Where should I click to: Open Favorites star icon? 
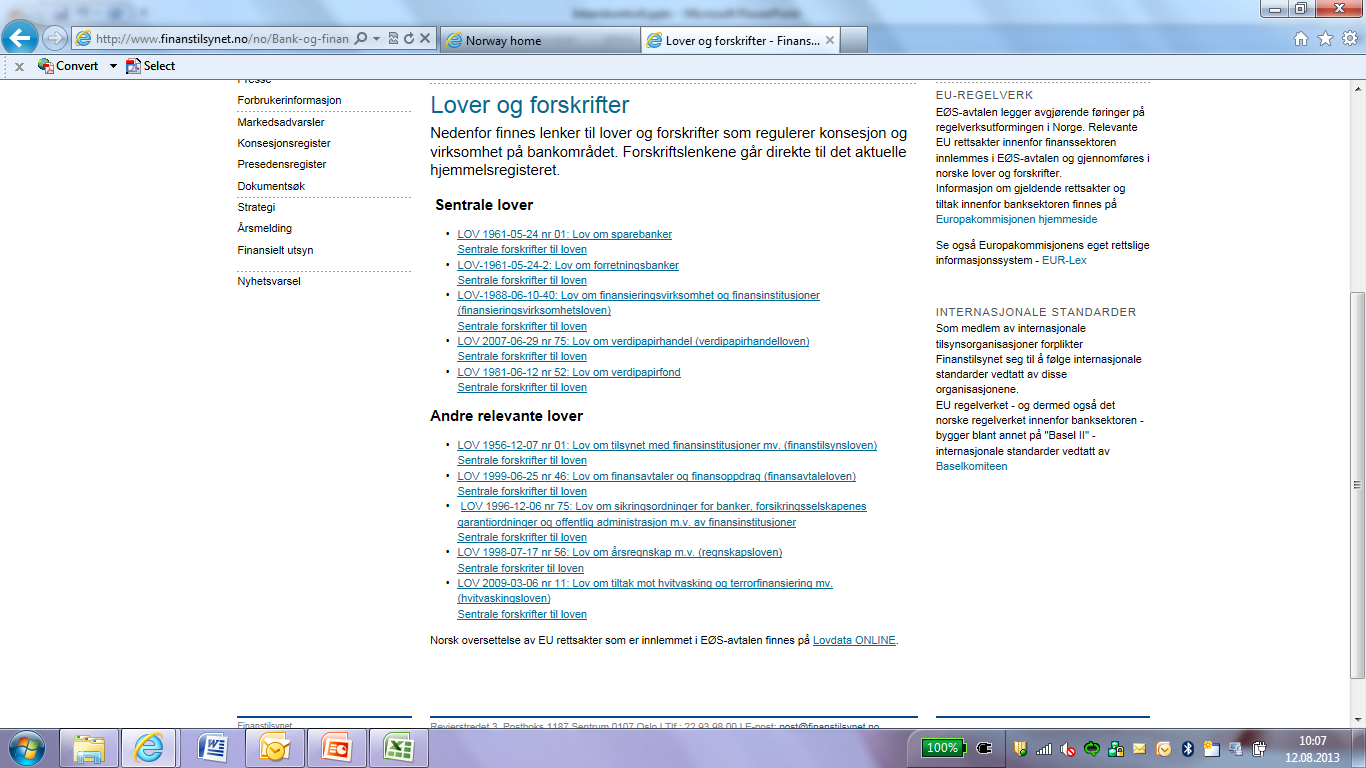(1325, 39)
